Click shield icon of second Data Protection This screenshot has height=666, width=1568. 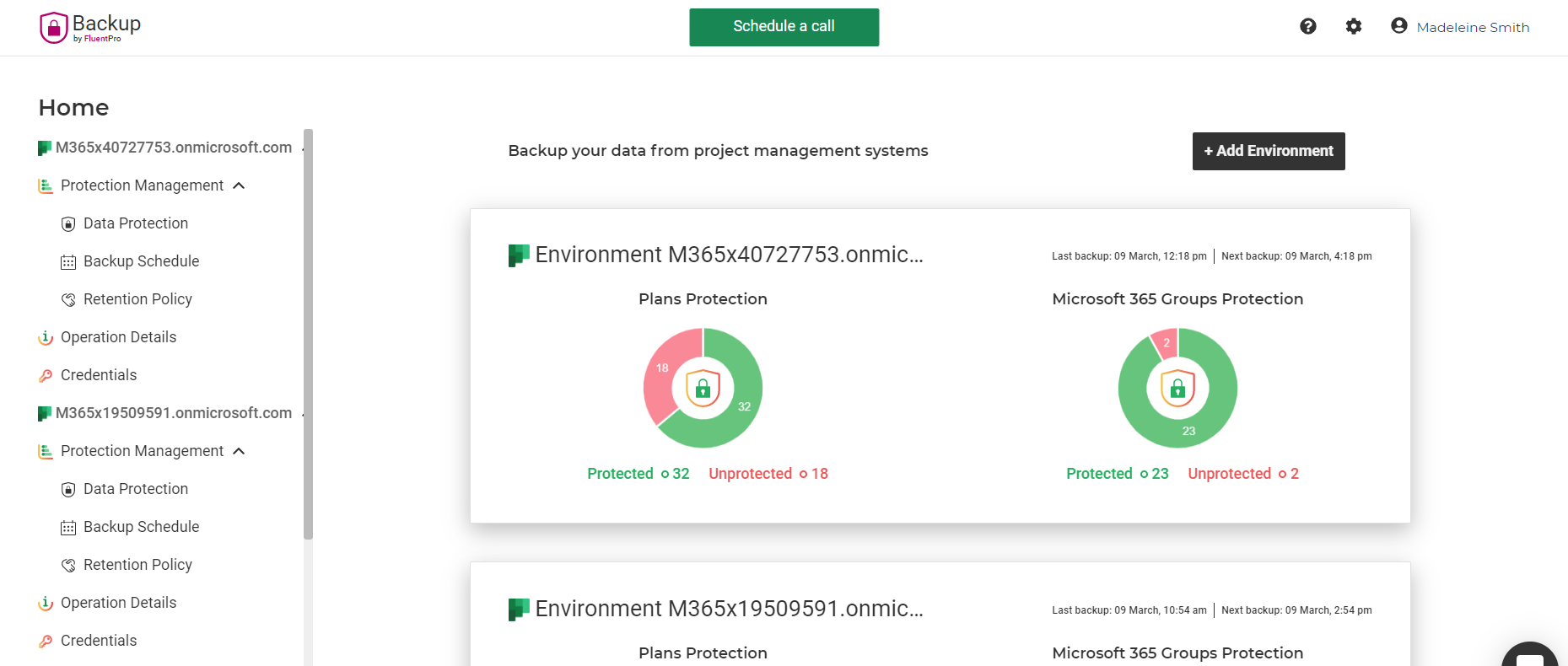[x=68, y=490]
